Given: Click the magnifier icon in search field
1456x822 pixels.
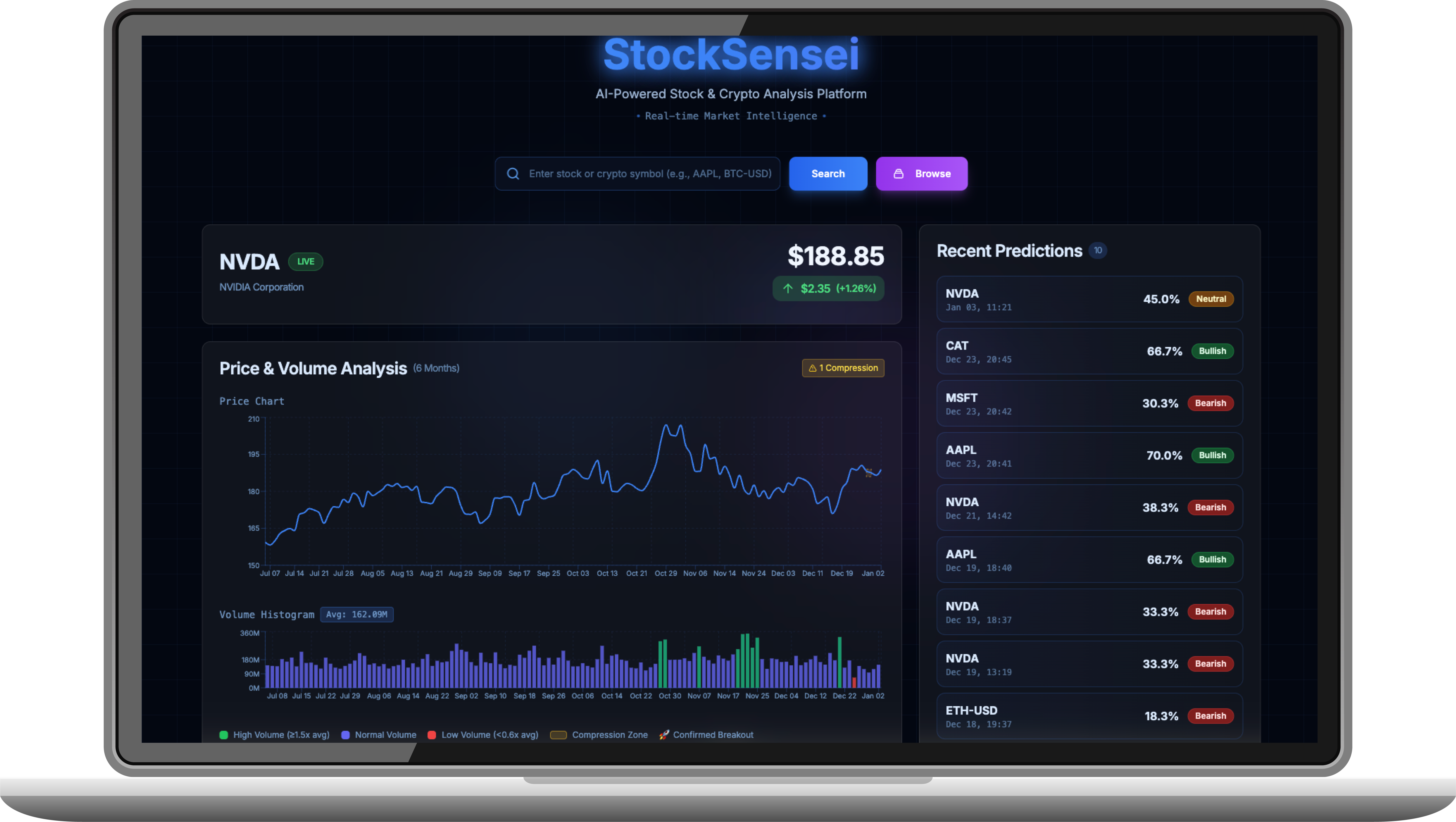Looking at the screenshot, I should click(x=513, y=174).
